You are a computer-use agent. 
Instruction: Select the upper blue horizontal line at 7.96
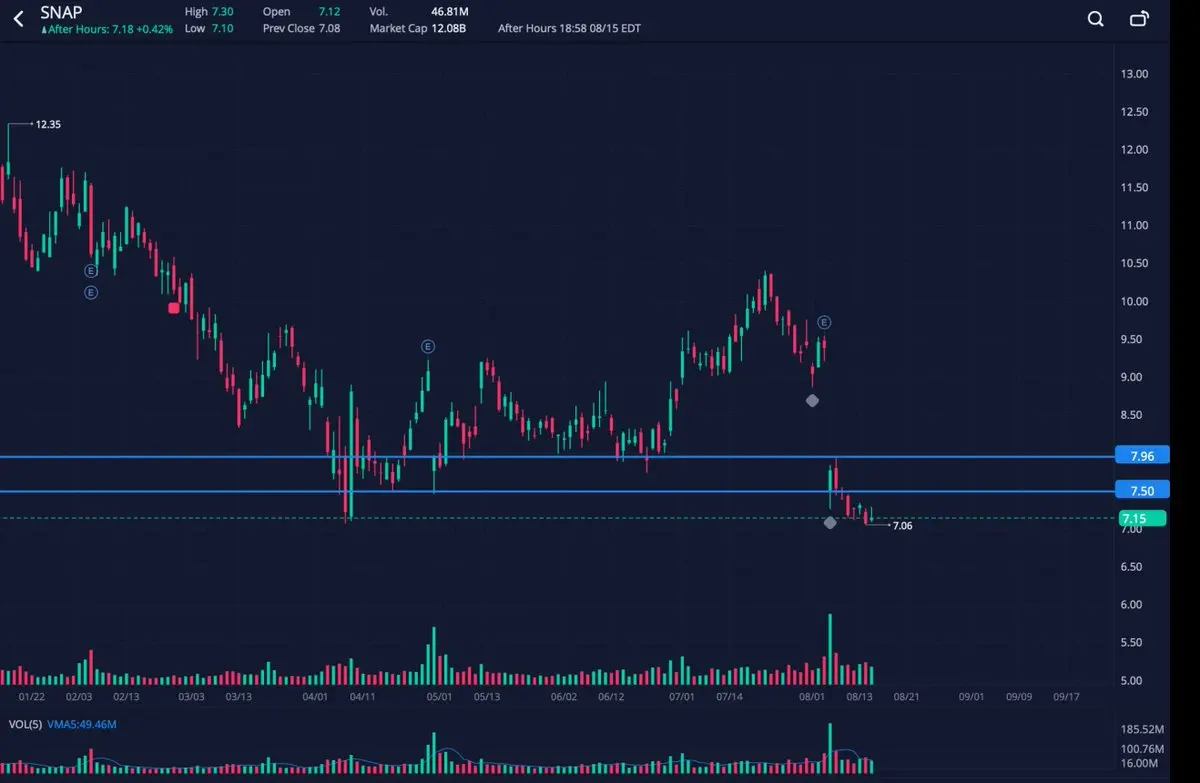click(x=557, y=457)
